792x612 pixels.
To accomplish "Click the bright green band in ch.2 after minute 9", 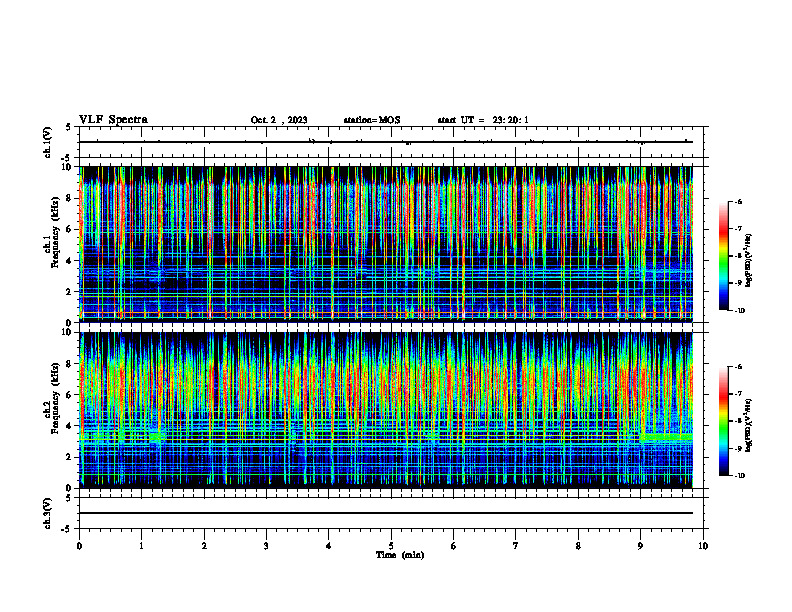I will (x=667, y=436).
